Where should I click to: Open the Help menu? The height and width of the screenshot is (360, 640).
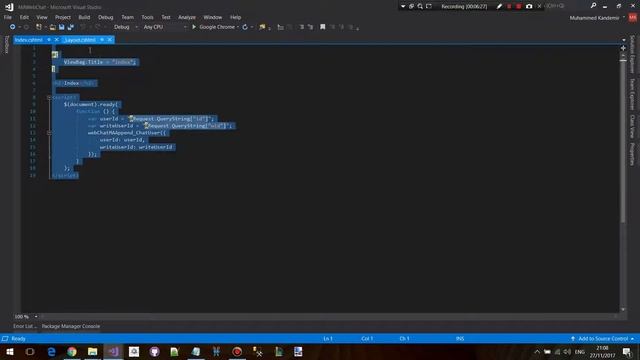[235, 17]
